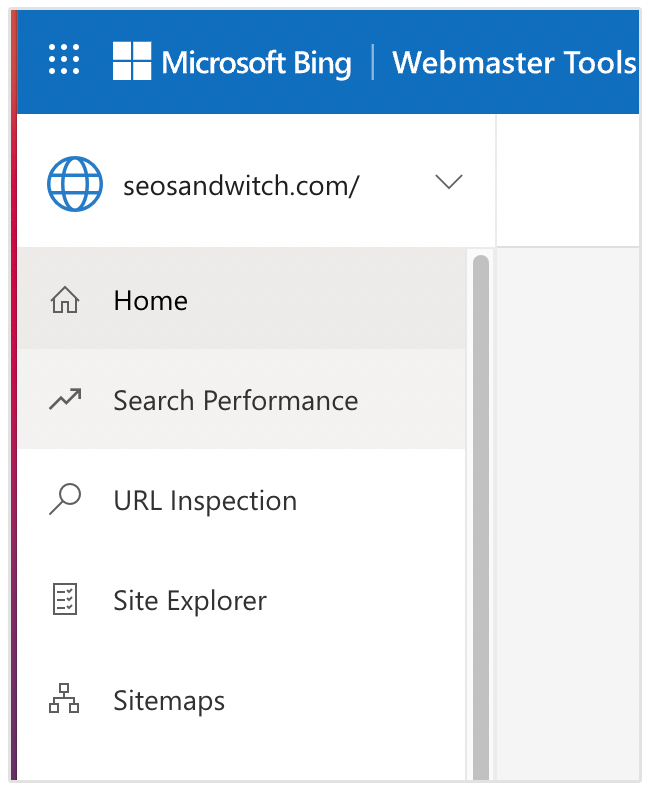Image resolution: width=650 pixels, height=790 pixels.
Task: Click the URL Inspection magnifier icon
Action: point(65,500)
